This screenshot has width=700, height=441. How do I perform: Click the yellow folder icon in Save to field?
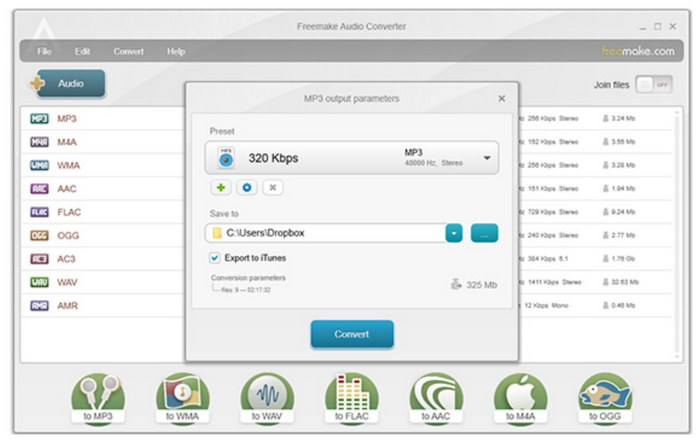coord(217,233)
